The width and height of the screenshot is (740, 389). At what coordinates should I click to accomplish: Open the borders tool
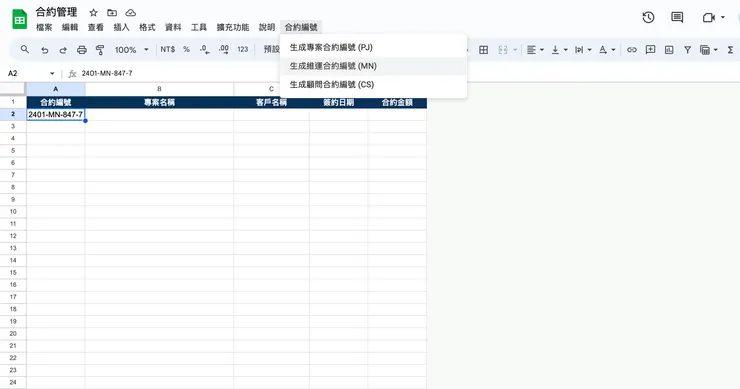coord(484,50)
